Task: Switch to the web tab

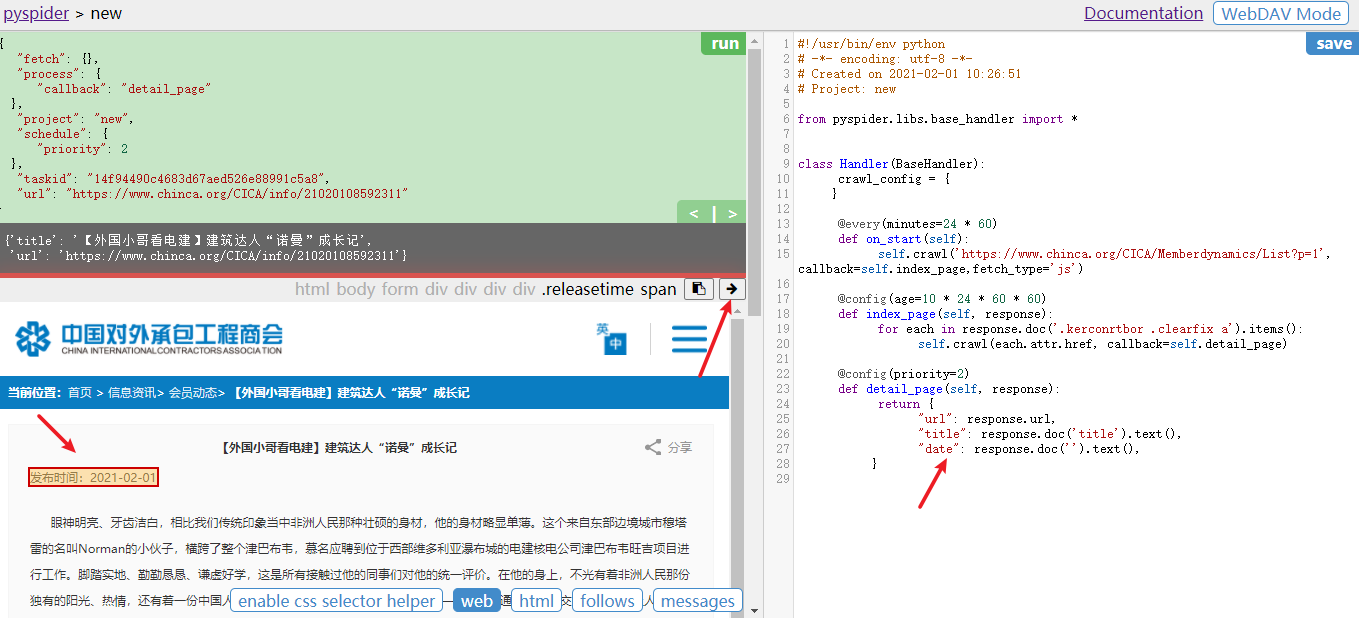Action: [x=477, y=601]
